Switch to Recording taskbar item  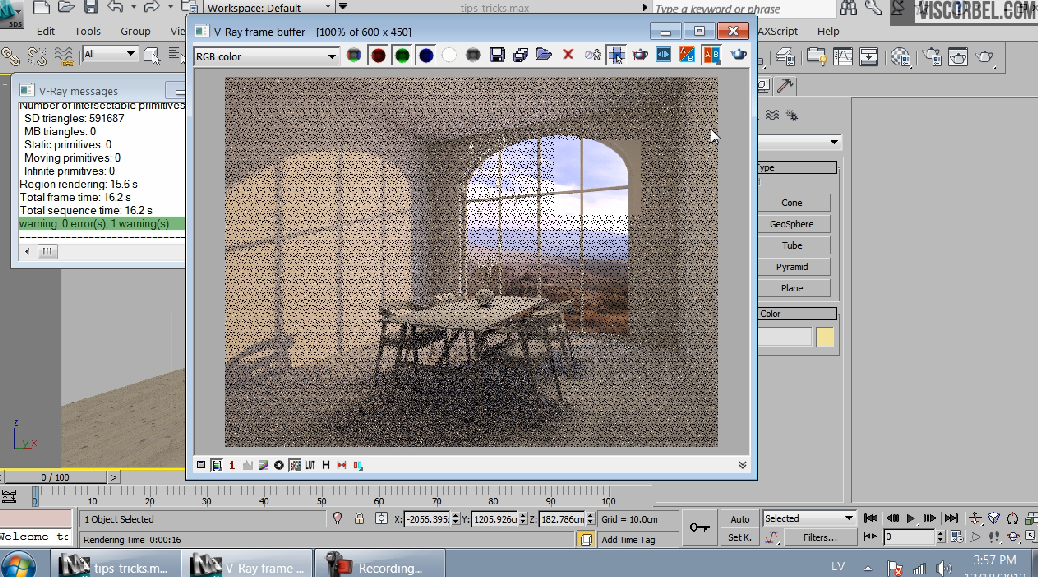[x=380, y=564]
